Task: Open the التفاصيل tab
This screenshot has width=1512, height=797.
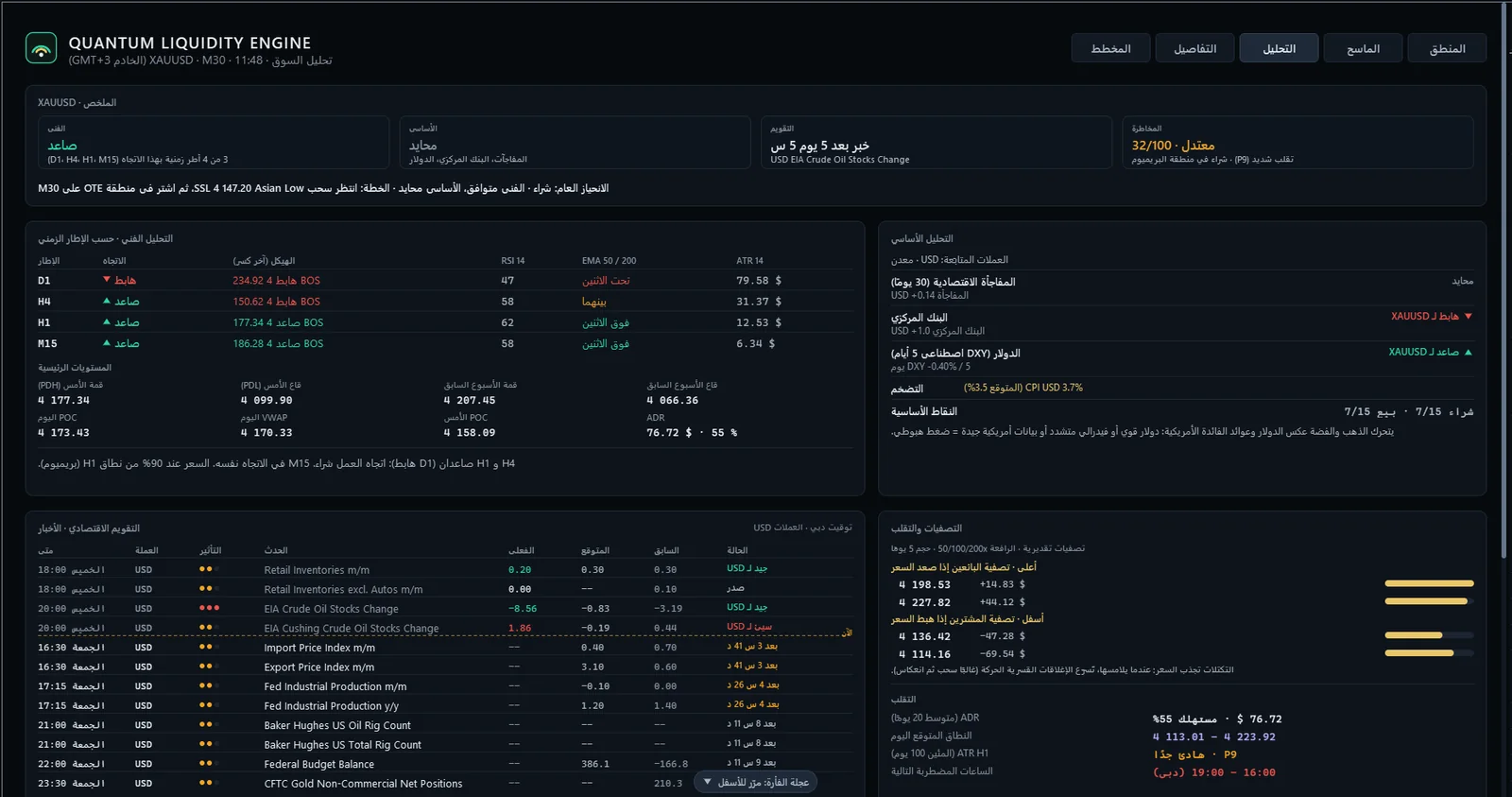Action: (1194, 48)
